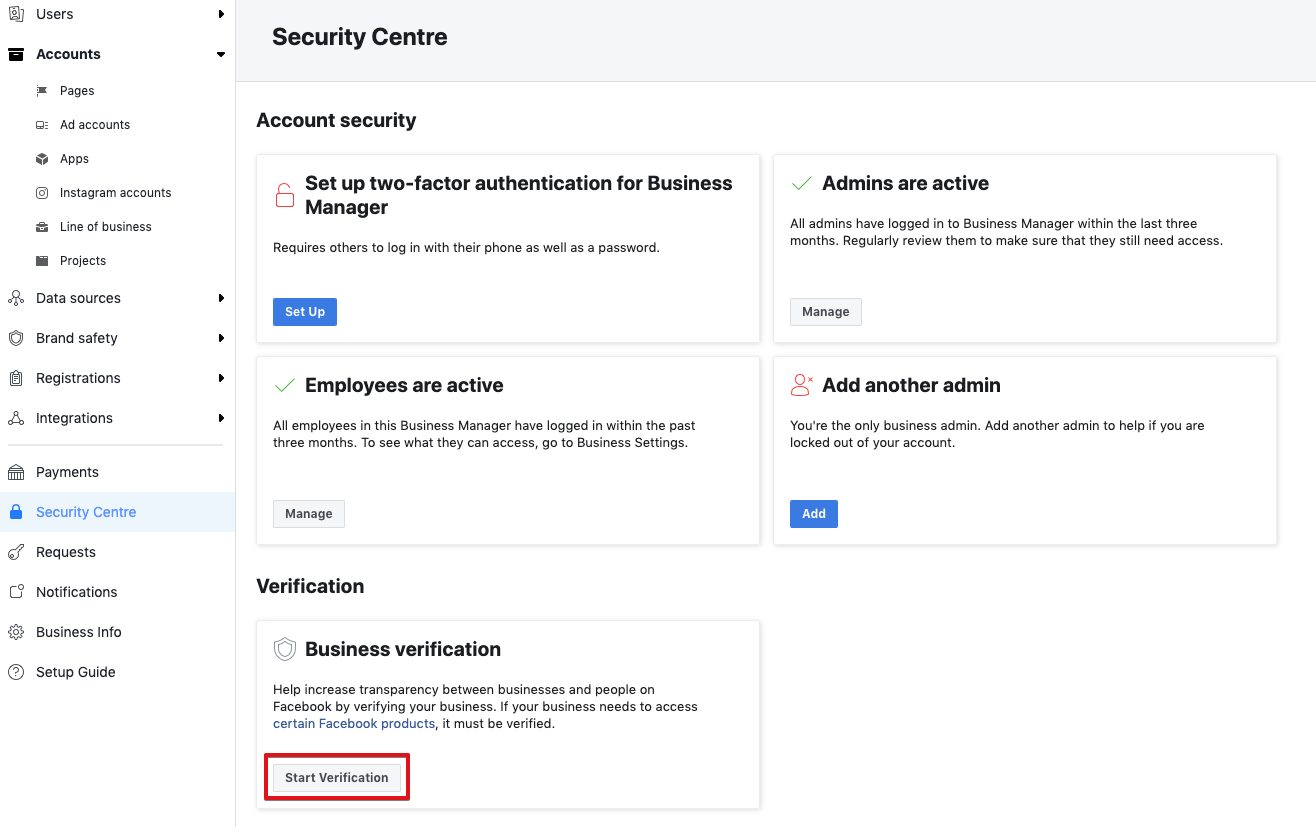
Task: Expand the Brand safety arrow
Action: [221, 338]
